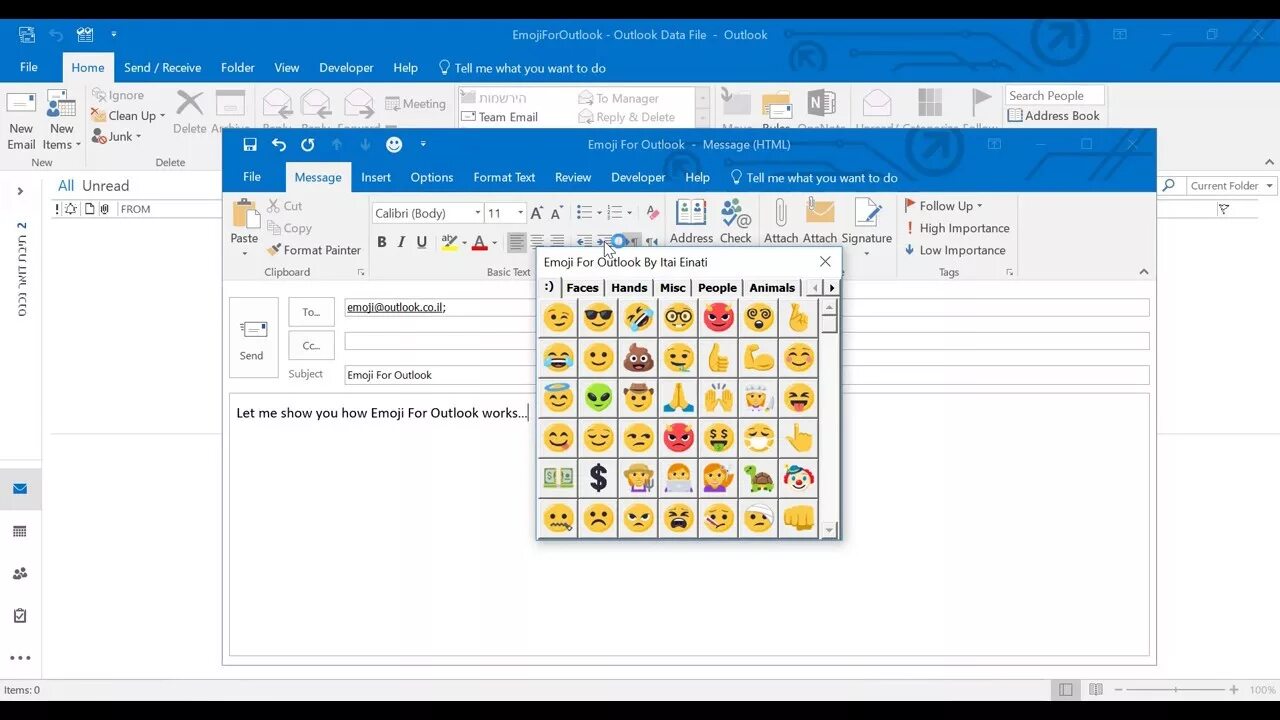Apply yellow text highlight color
Image resolution: width=1280 pixels, height=720 pixels.
pos(449,242)
